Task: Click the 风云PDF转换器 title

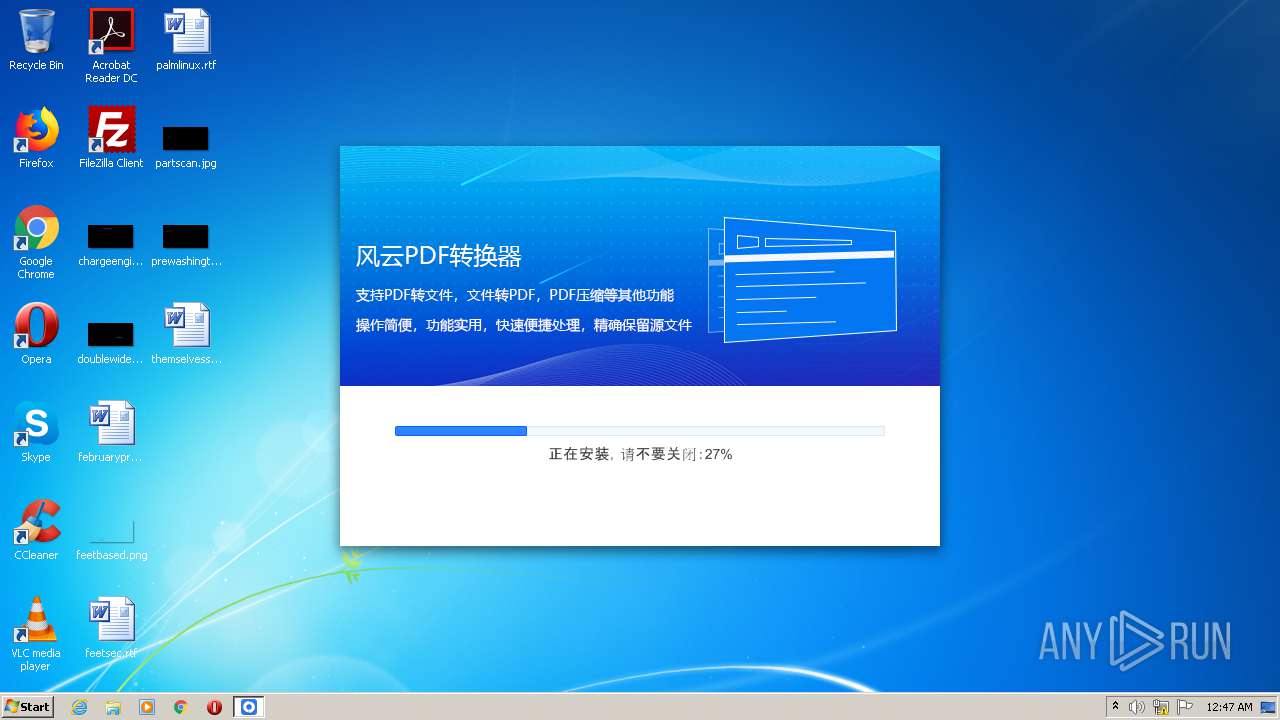Action: (x=439, y=256)
